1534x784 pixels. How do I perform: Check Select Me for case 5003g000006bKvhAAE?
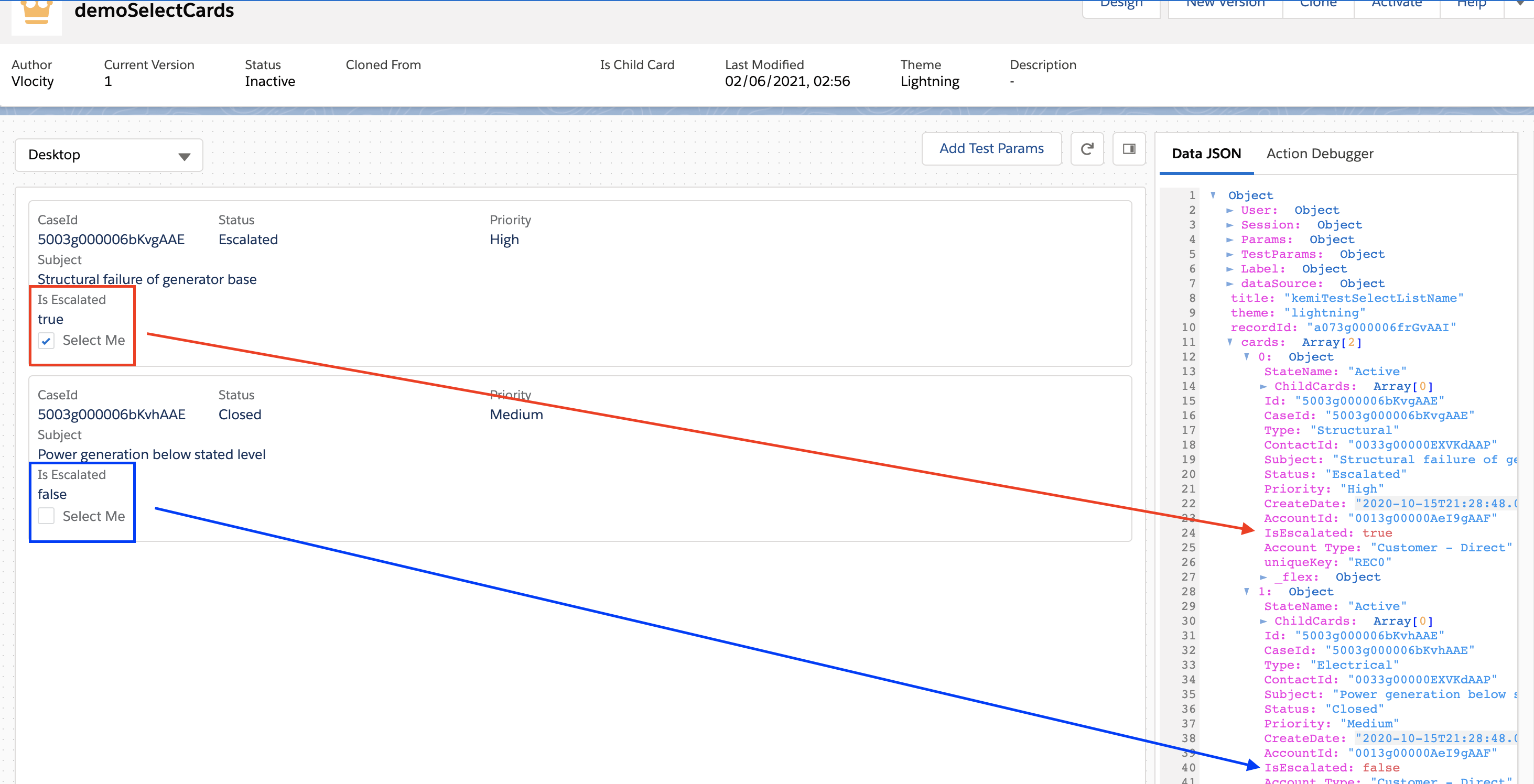47,516
